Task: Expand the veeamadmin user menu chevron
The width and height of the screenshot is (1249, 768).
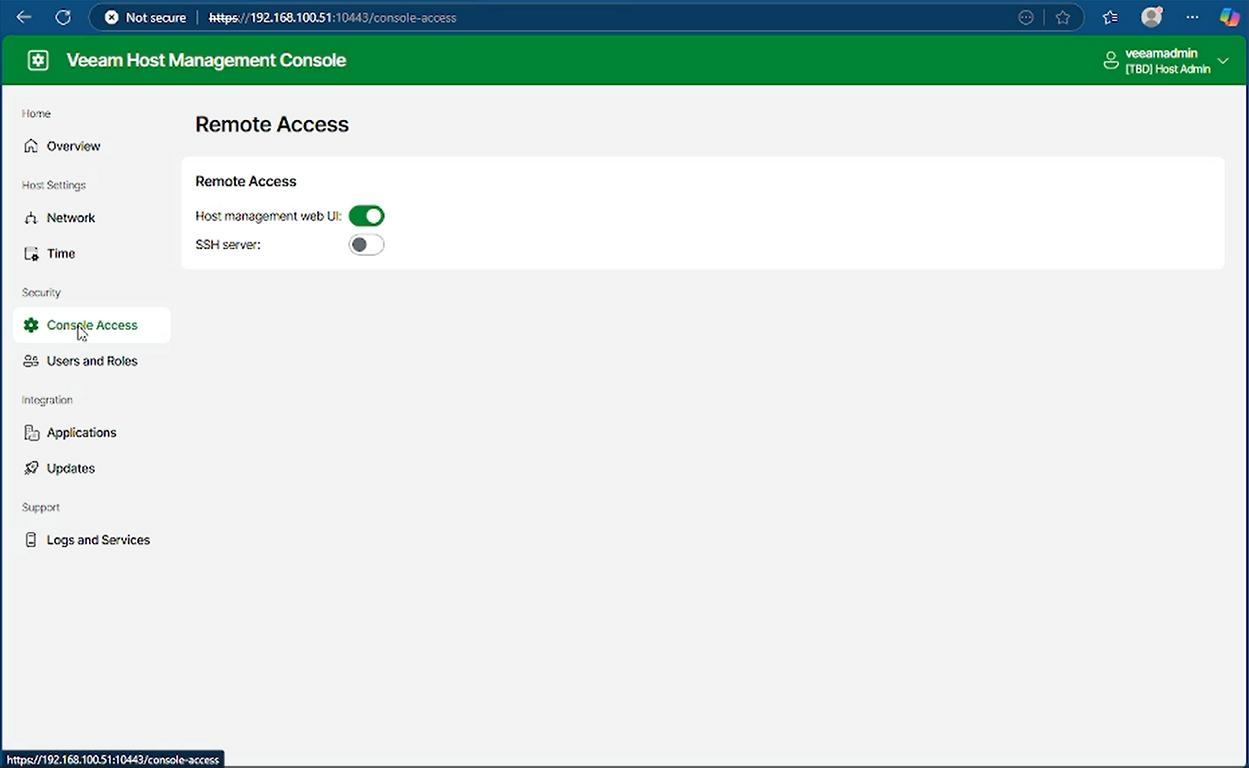Action: [x=1223, y=61]
